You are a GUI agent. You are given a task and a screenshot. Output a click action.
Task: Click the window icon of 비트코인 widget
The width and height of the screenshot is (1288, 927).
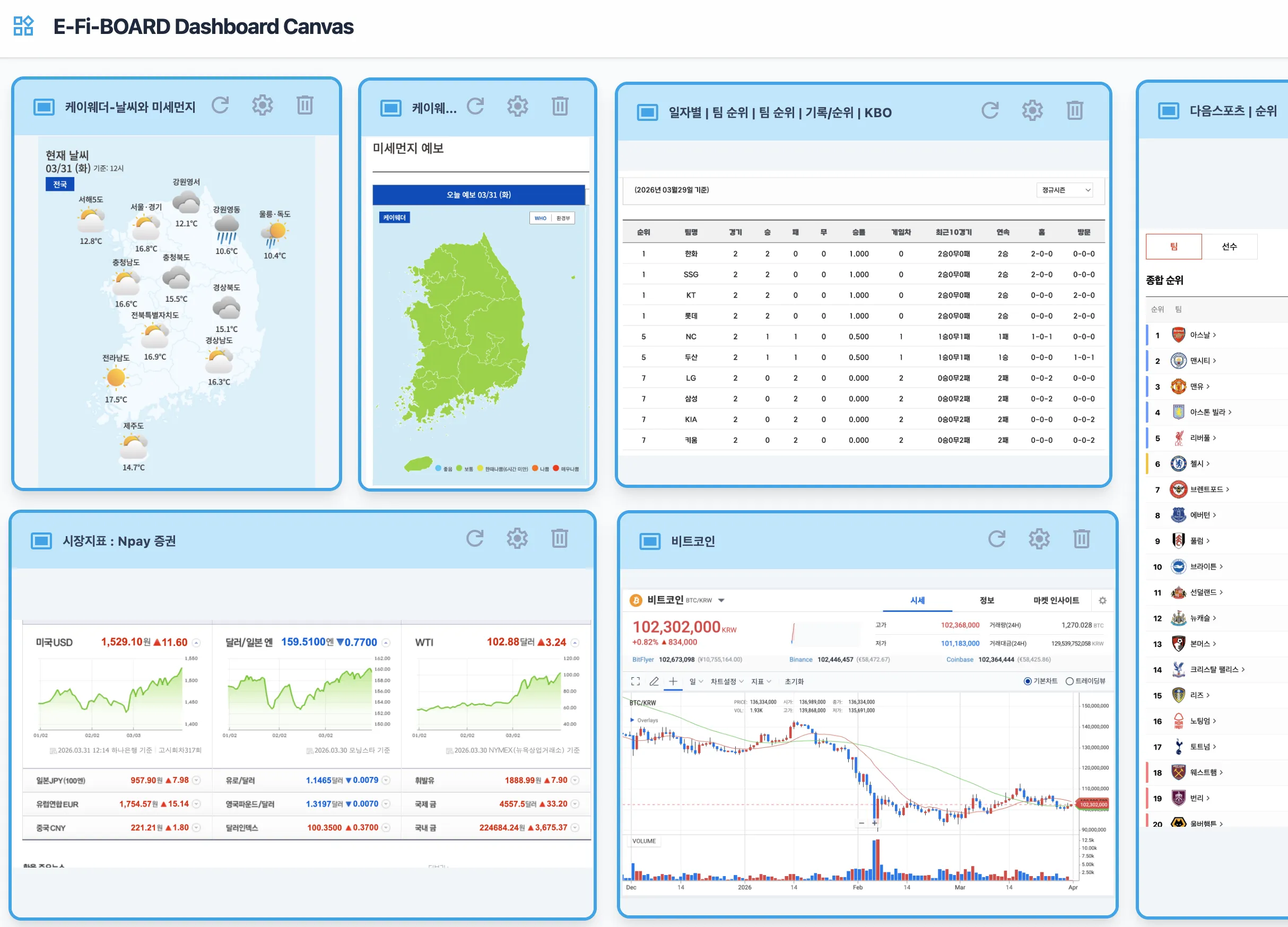pos(650,541)
